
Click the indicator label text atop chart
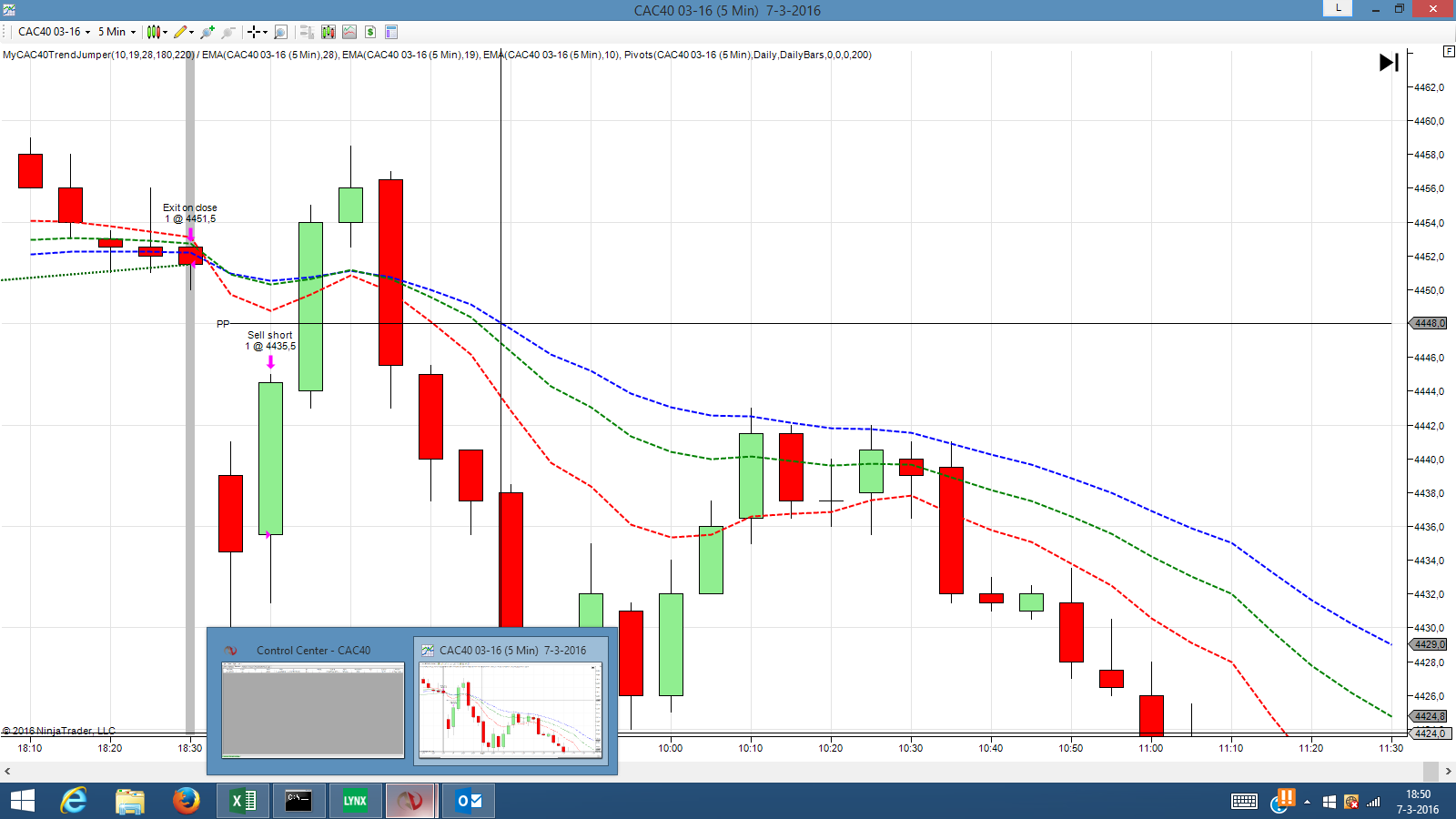click(x=437, y=55)
